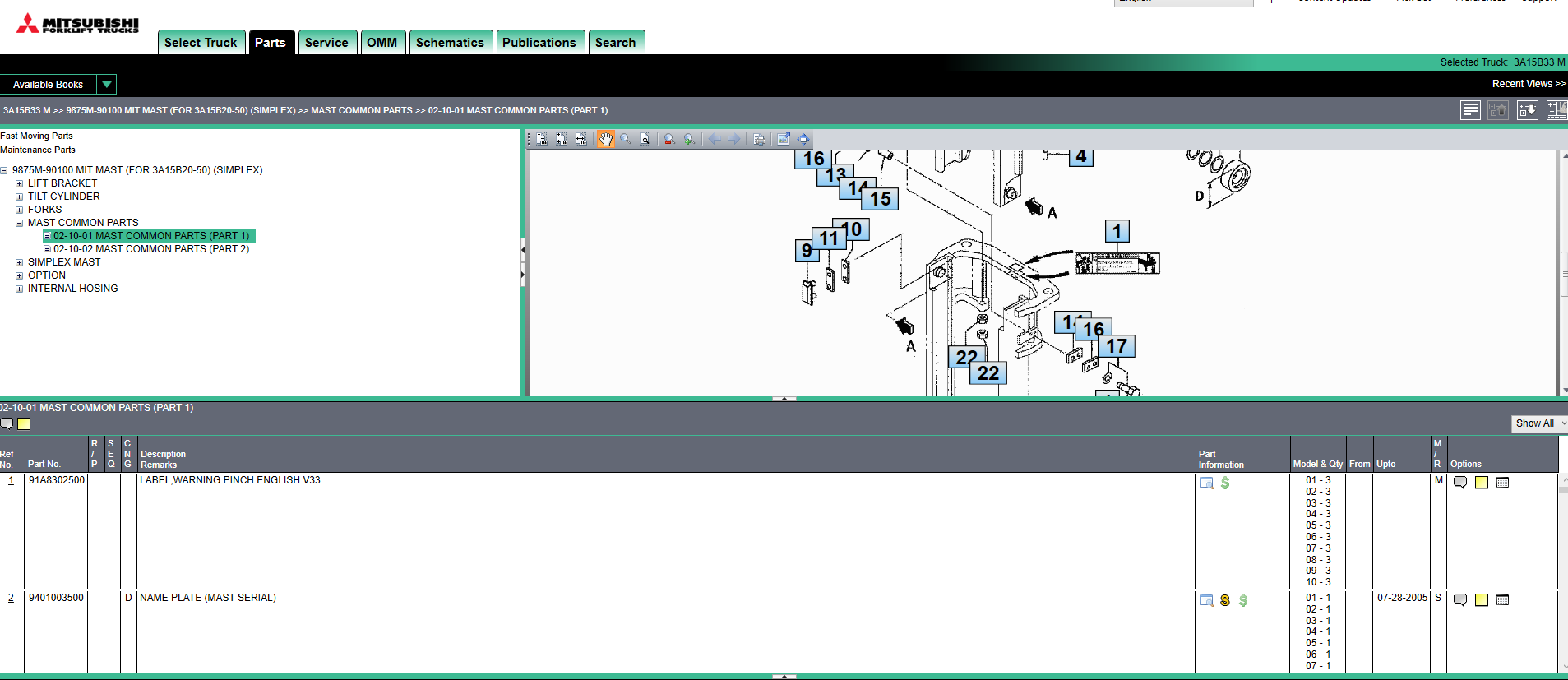The height and width of the screenshot is (680, 1568).
Task: Click callout 17 in diagram
Action: [x=1117, y=346]
